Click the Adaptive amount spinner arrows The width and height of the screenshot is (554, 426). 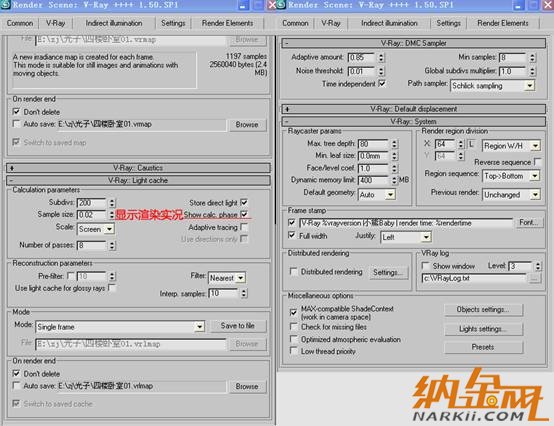coord(381,58)
